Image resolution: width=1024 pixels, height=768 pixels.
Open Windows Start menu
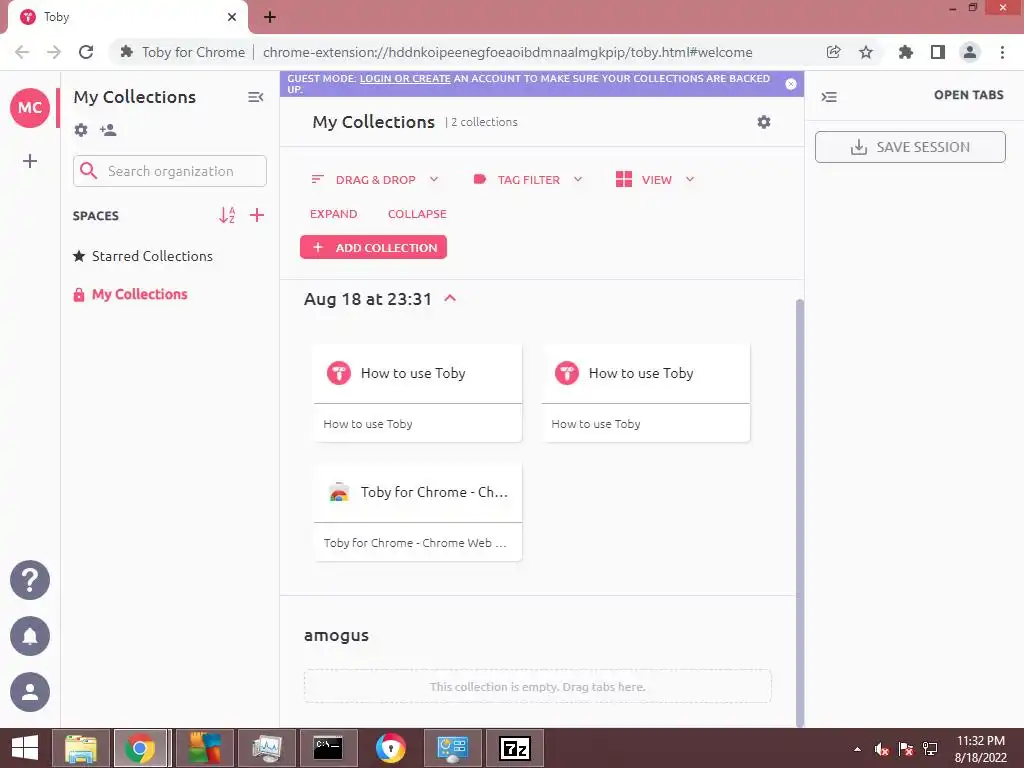pyautogui.click(x=25, y=748)
